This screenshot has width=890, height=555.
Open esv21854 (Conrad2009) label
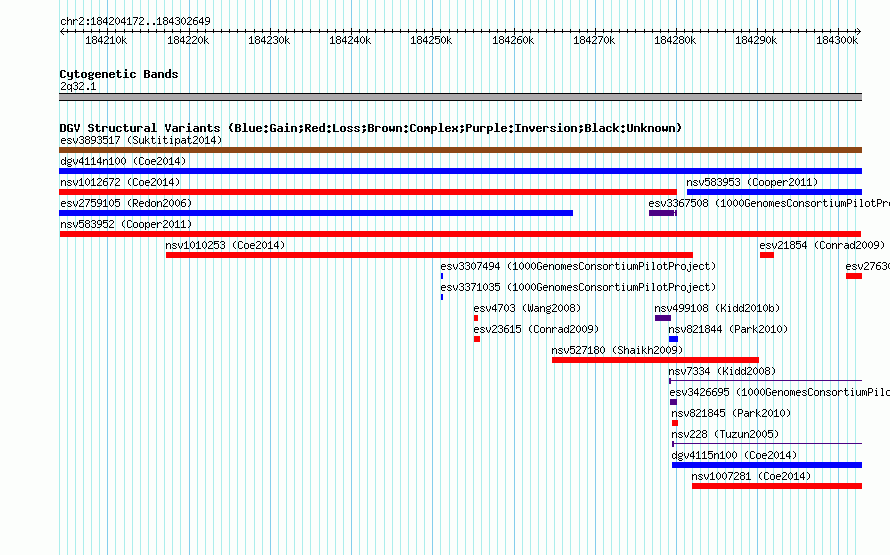[x=822, y=245]
